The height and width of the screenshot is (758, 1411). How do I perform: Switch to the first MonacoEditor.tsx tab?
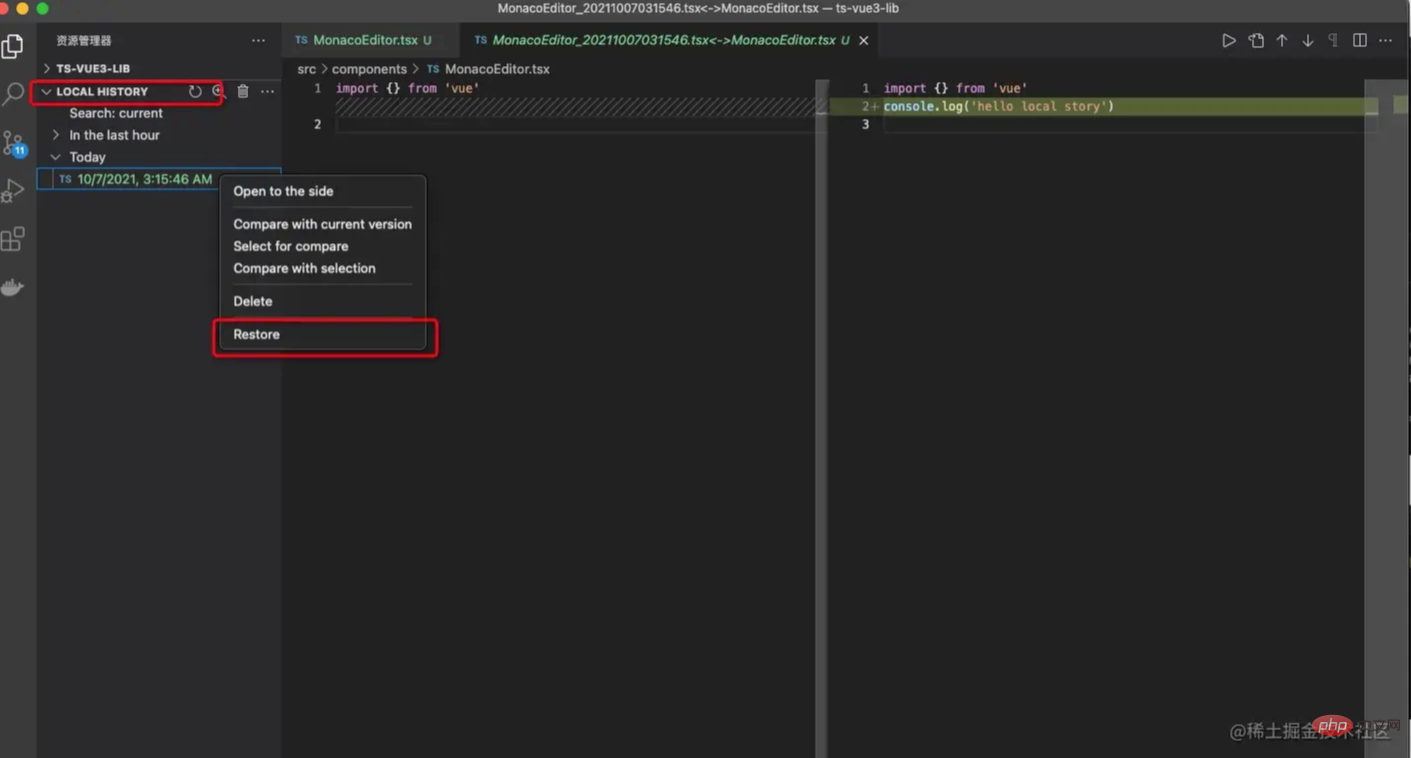click(x=365, y=41)
